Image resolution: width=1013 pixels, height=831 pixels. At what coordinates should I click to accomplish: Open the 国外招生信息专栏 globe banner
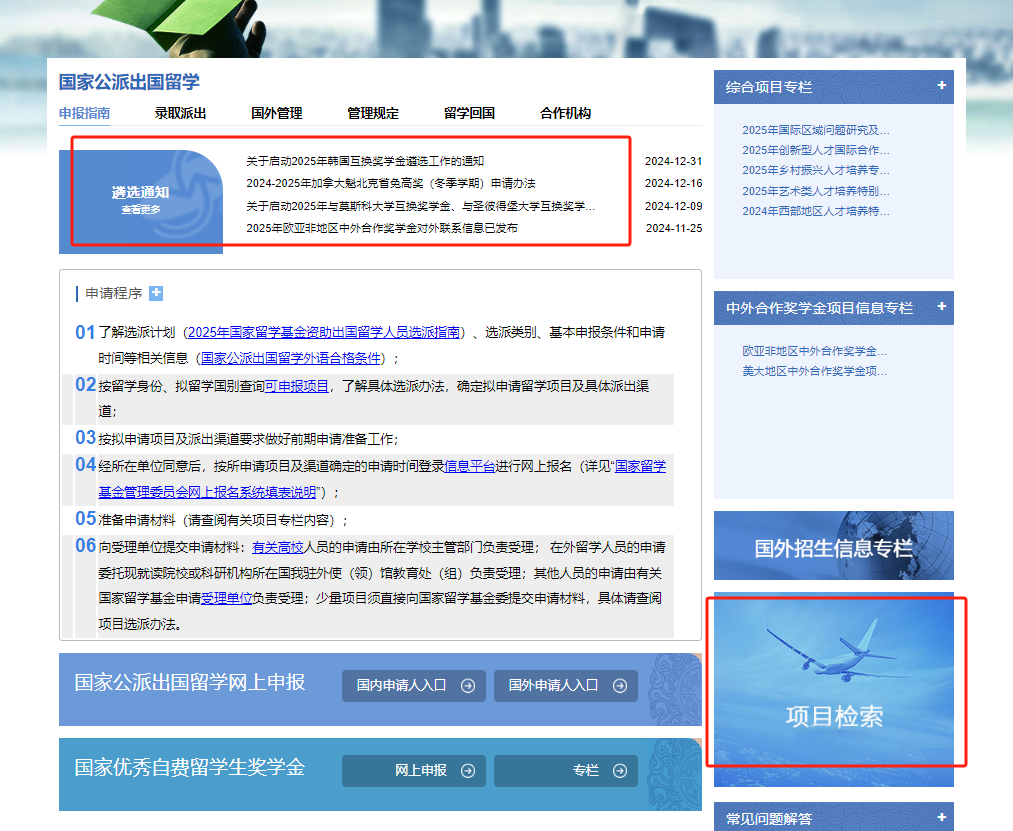[x=833, y=546]
